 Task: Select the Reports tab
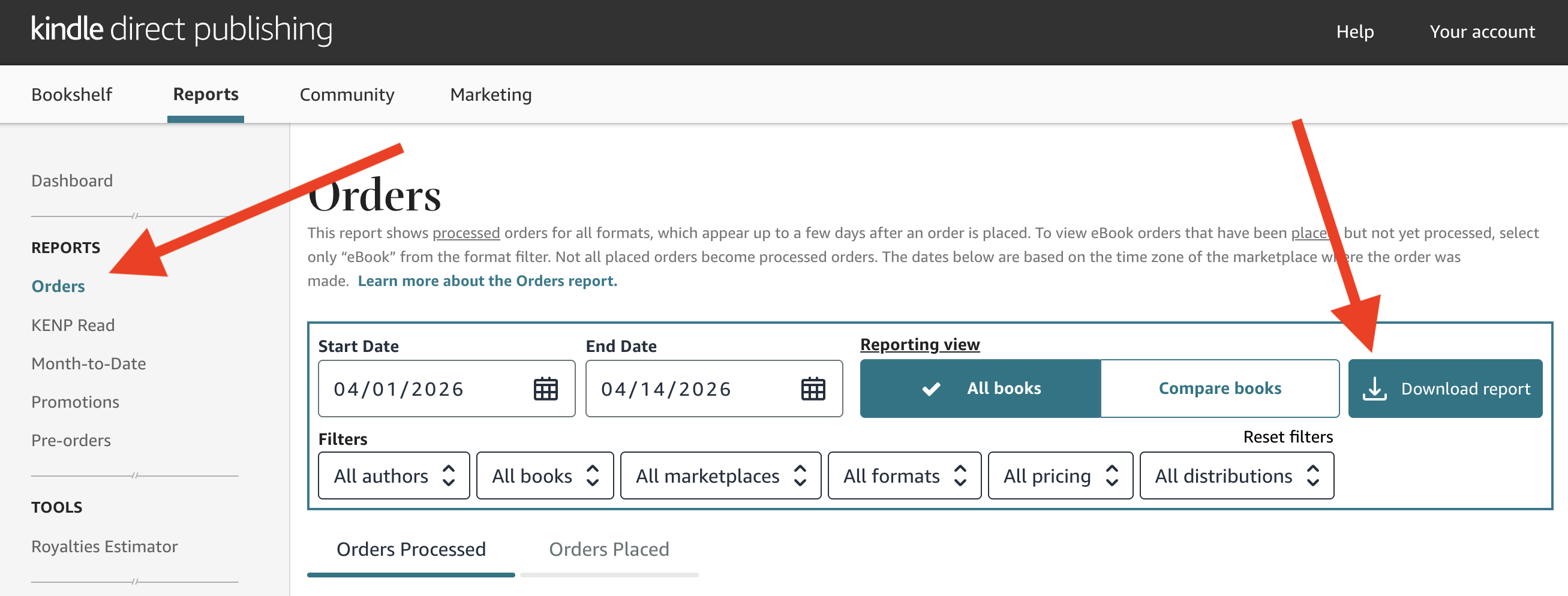(206, 95)
